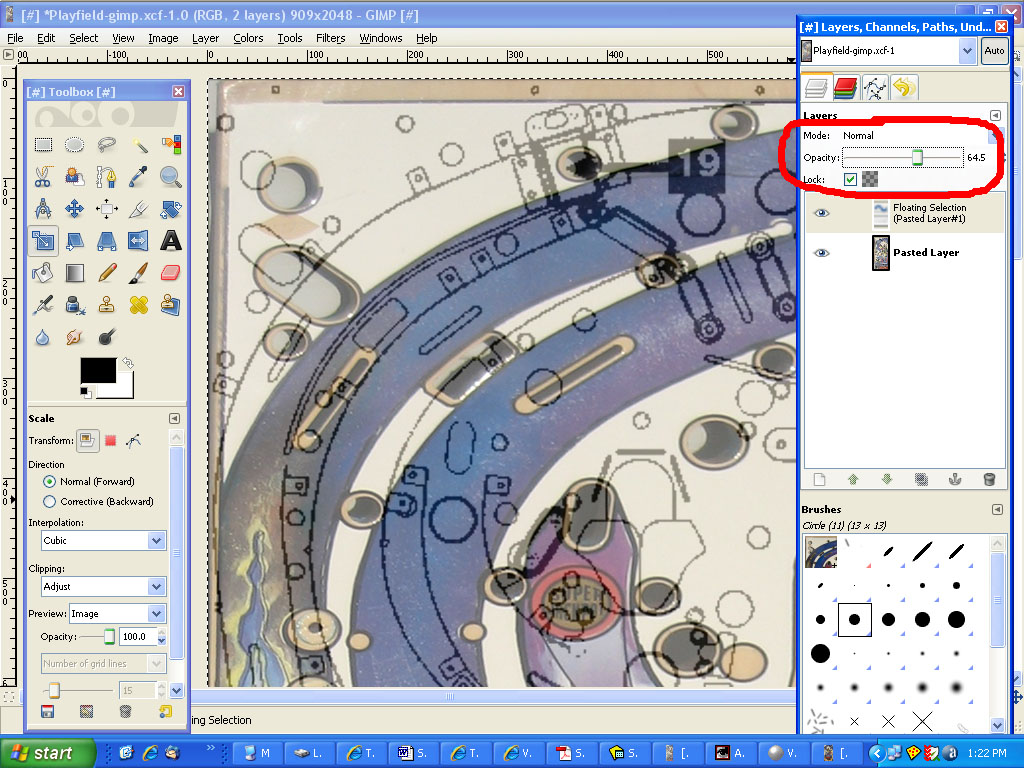Click the layer Opacity slider
The height and width of the screenshot is (768, 1024).
coord(902,158)
